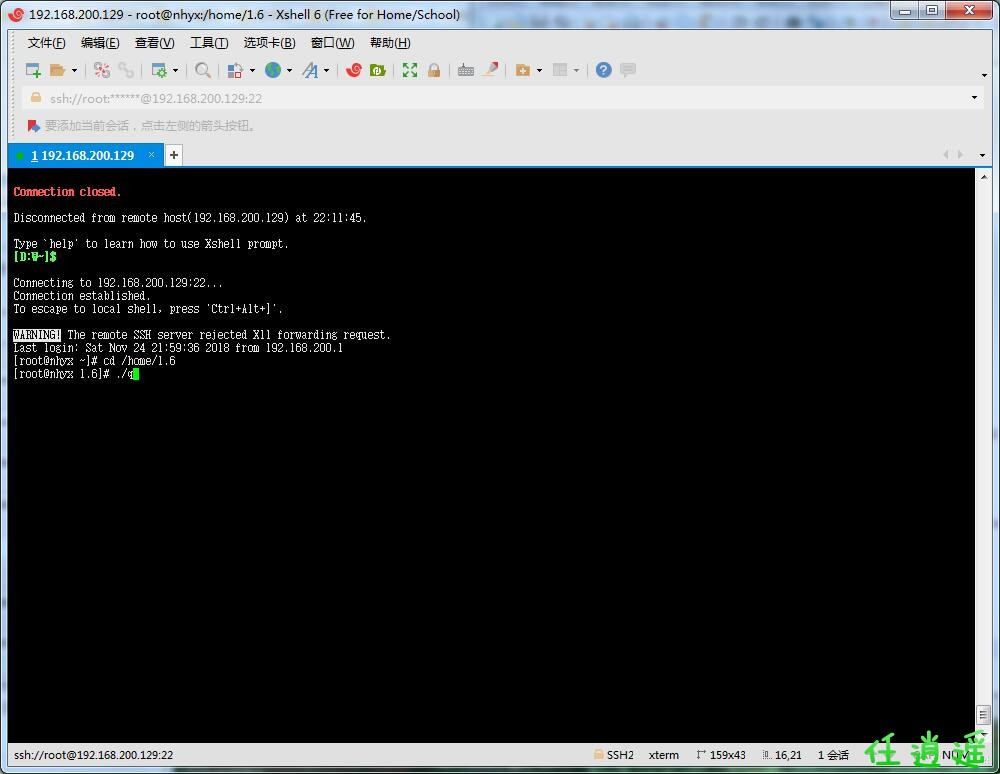This screenshot has height=774, width=1000.
Task: Click status bar '1 会话' count
Action: tap(833, 755)
